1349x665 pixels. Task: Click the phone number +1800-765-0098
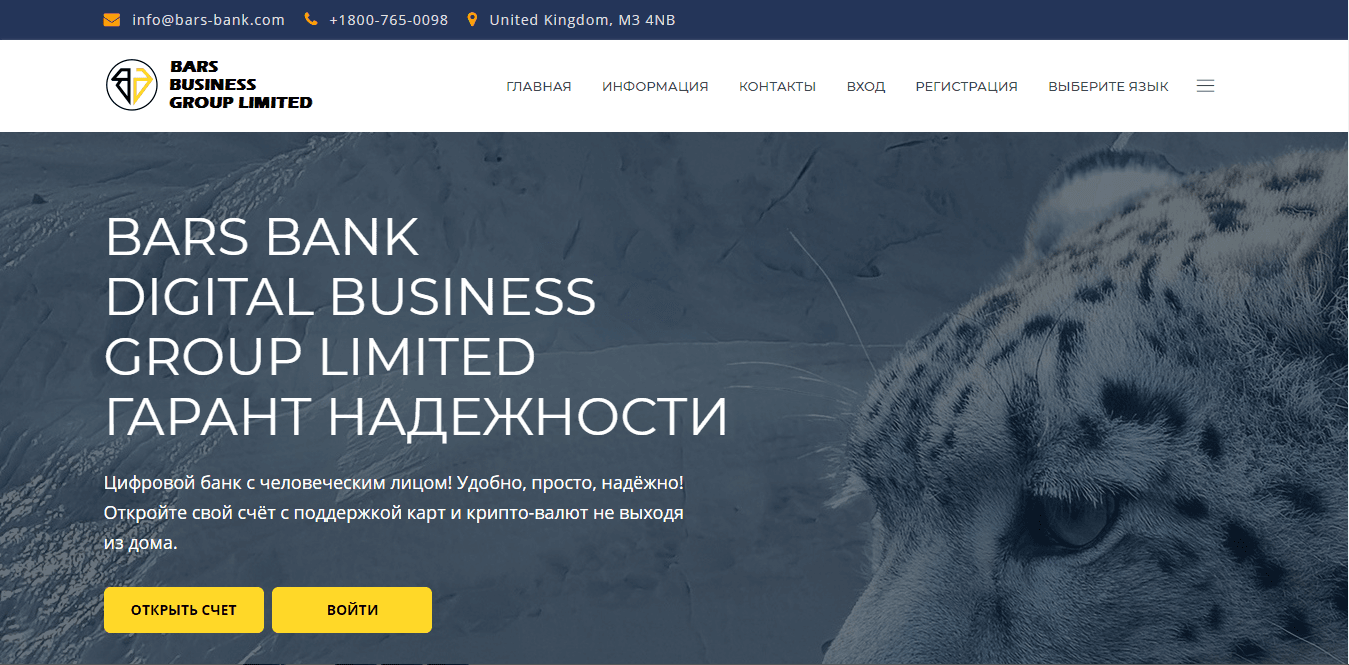388,20
